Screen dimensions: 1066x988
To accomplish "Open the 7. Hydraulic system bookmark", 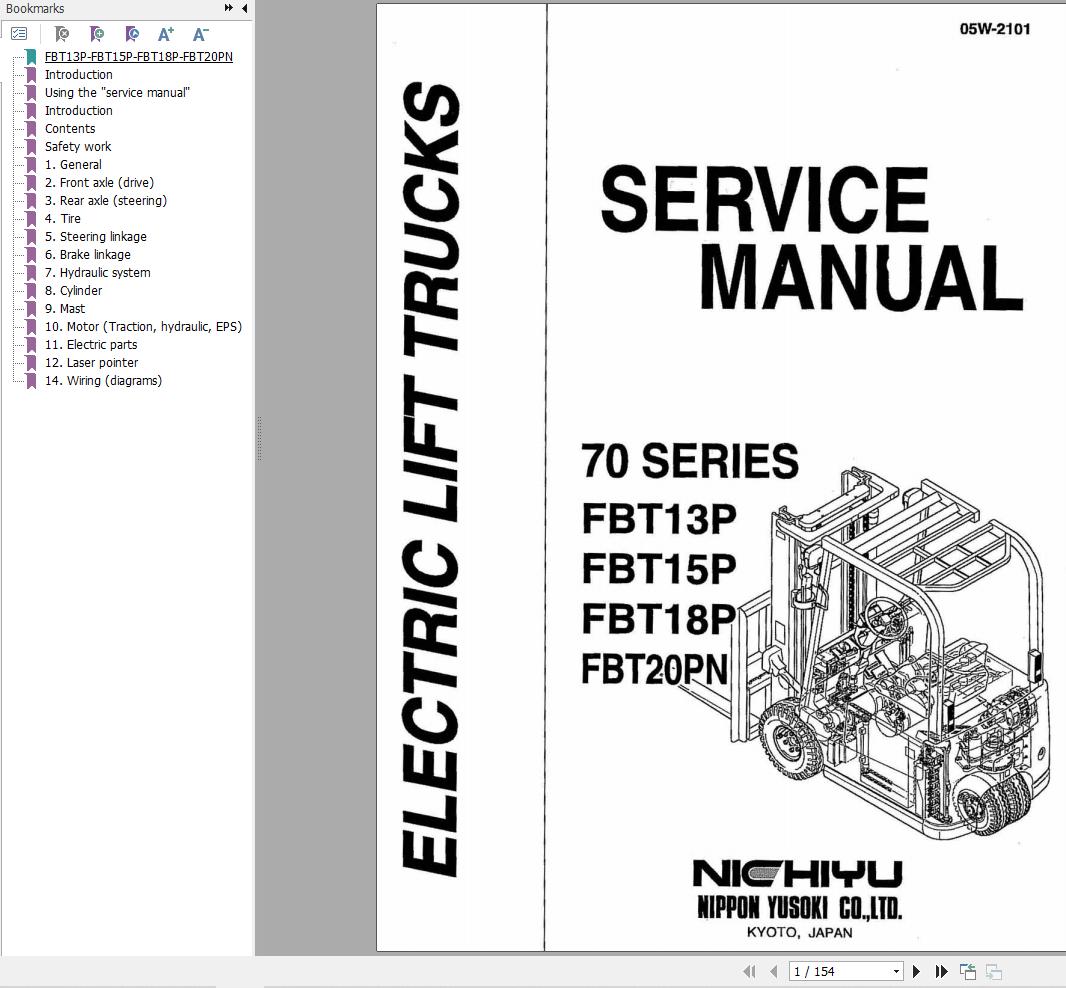I will pyautogui.click(x=97, y=273).
